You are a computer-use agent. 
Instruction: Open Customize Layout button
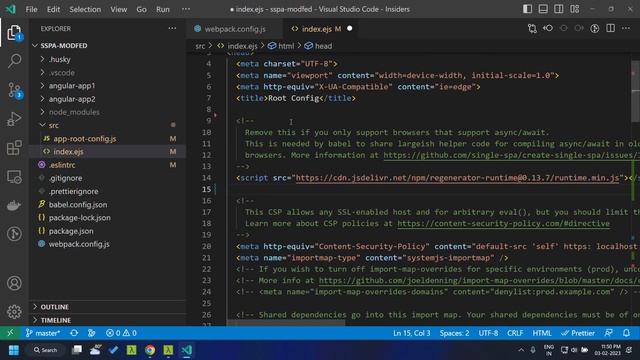(575, 9)
